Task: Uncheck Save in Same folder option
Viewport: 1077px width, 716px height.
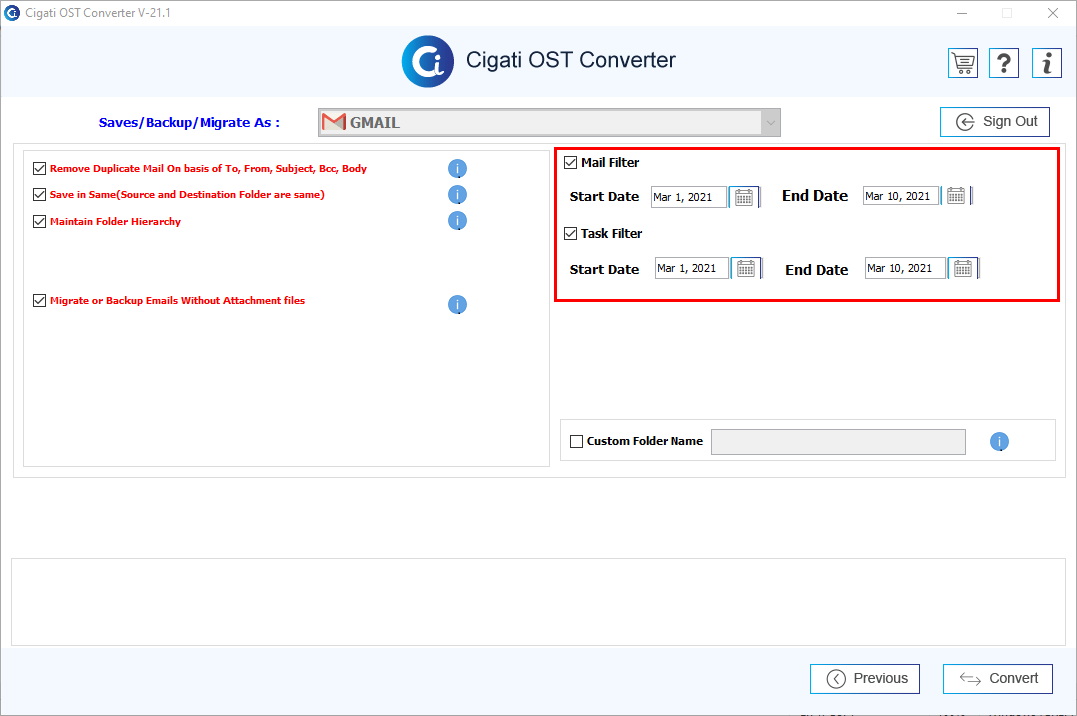Action: point(39,194)
